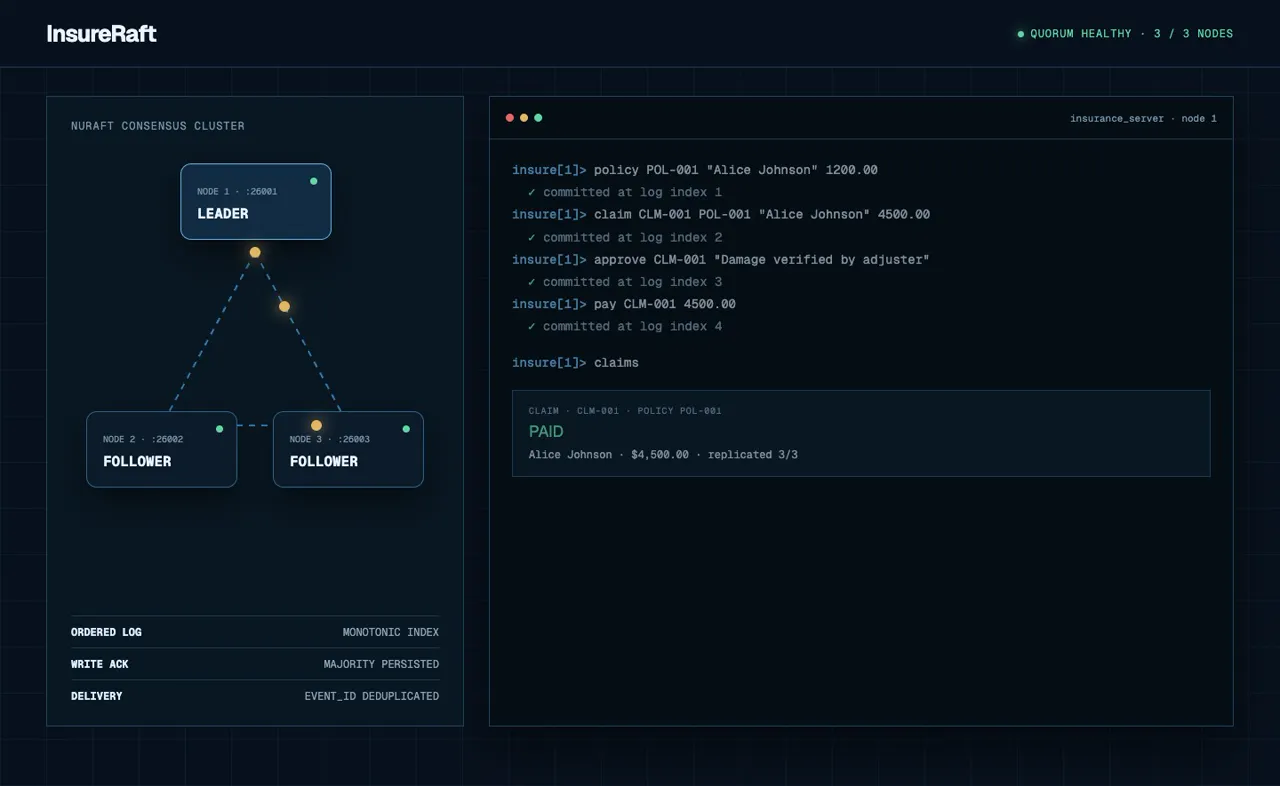Click the yellow terminal window dot
1280x786 pixels.
524,118
